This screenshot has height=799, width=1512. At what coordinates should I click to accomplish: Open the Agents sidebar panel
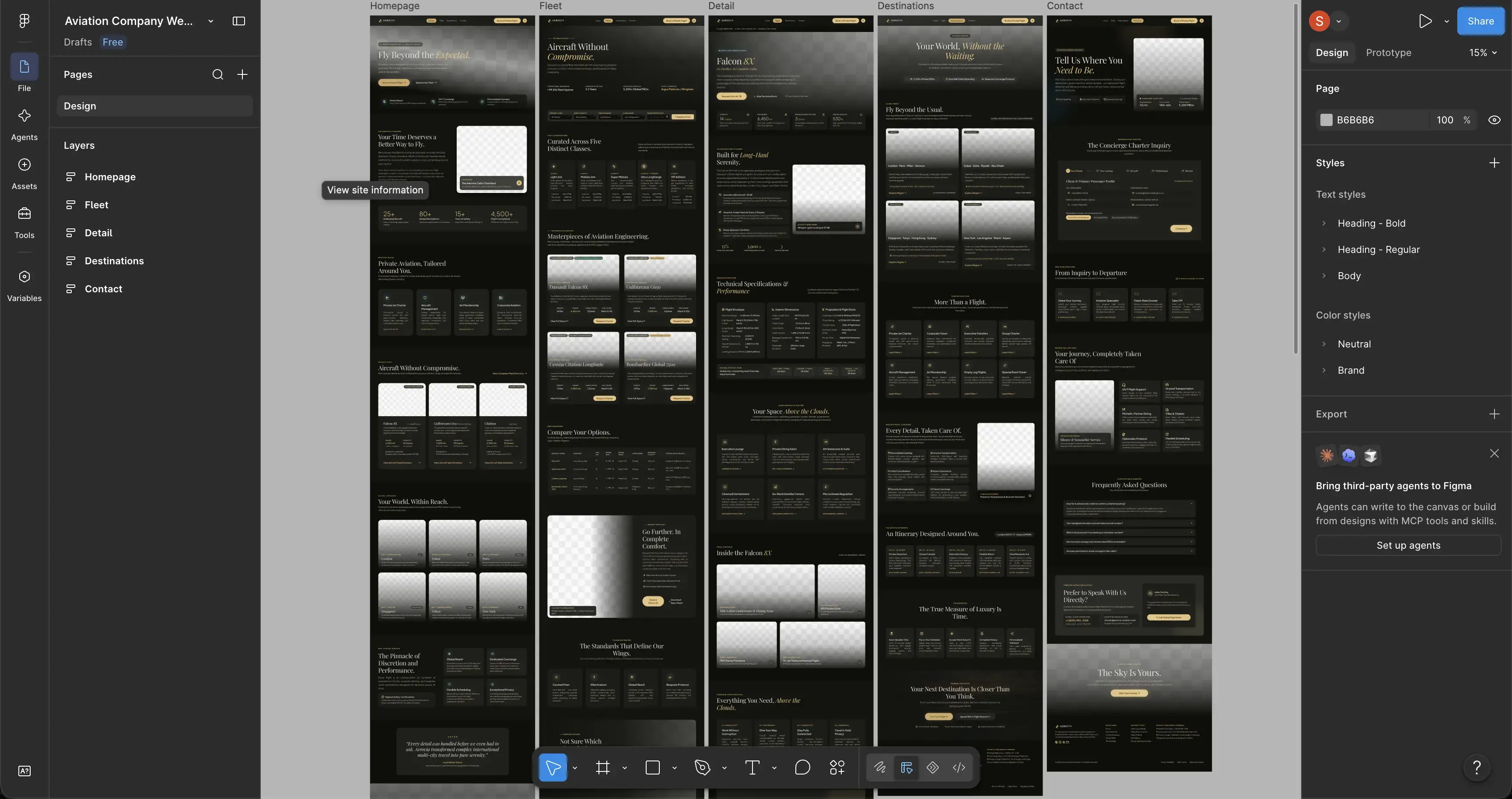click(x=24, y=124)
